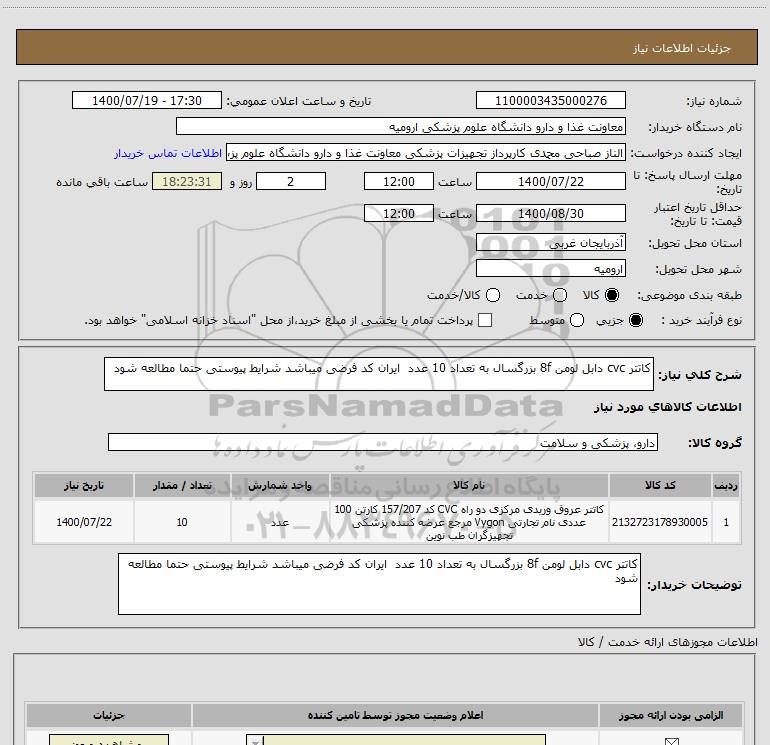Select متوسط purchase process radio
Image resolution: width=770 pixels, height=745 pixels.
click(577, 320)
